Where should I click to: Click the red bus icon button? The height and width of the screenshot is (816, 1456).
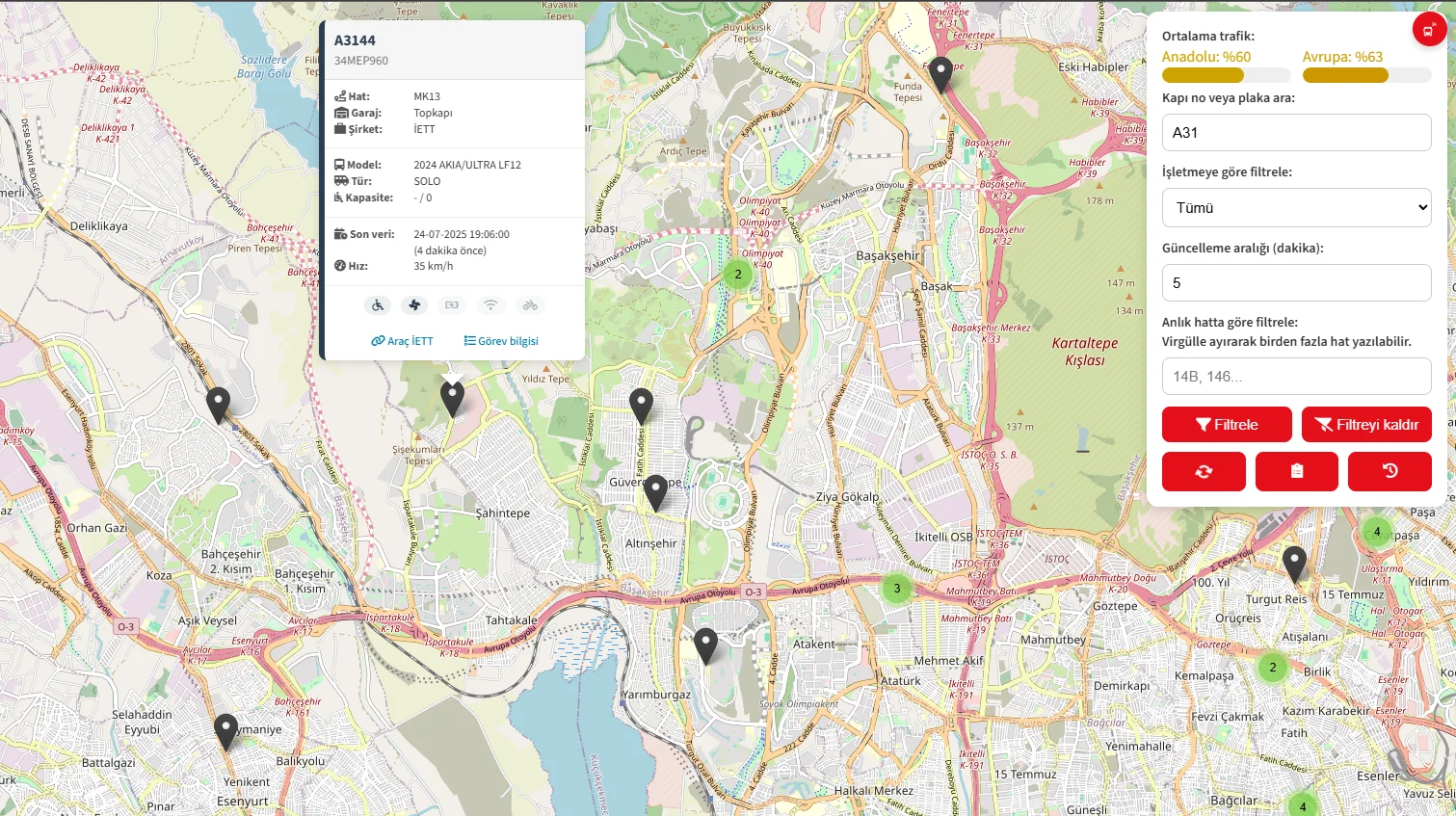click(1428, 30)
